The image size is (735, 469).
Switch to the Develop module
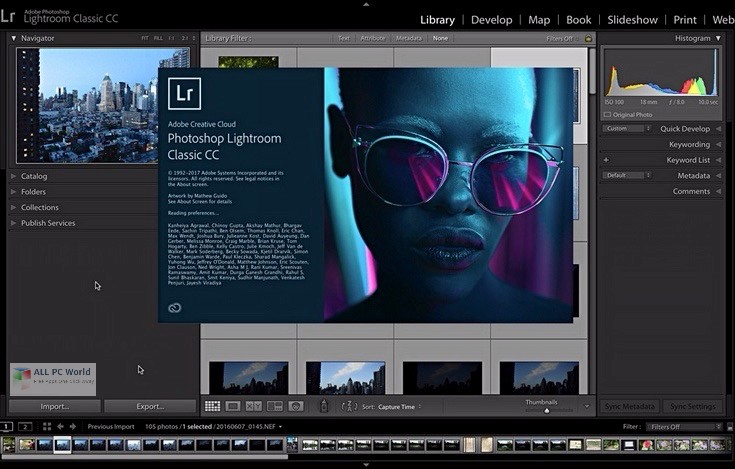pos(492,20)
